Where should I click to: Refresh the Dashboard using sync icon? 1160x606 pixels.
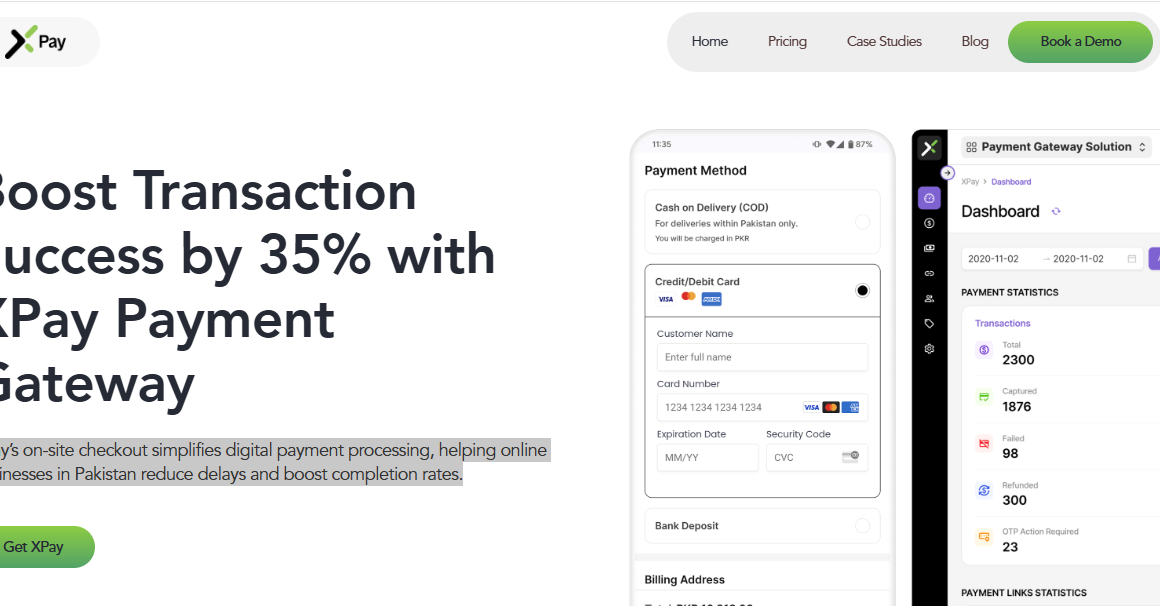pyautogui.click(x=1056, y=212)
